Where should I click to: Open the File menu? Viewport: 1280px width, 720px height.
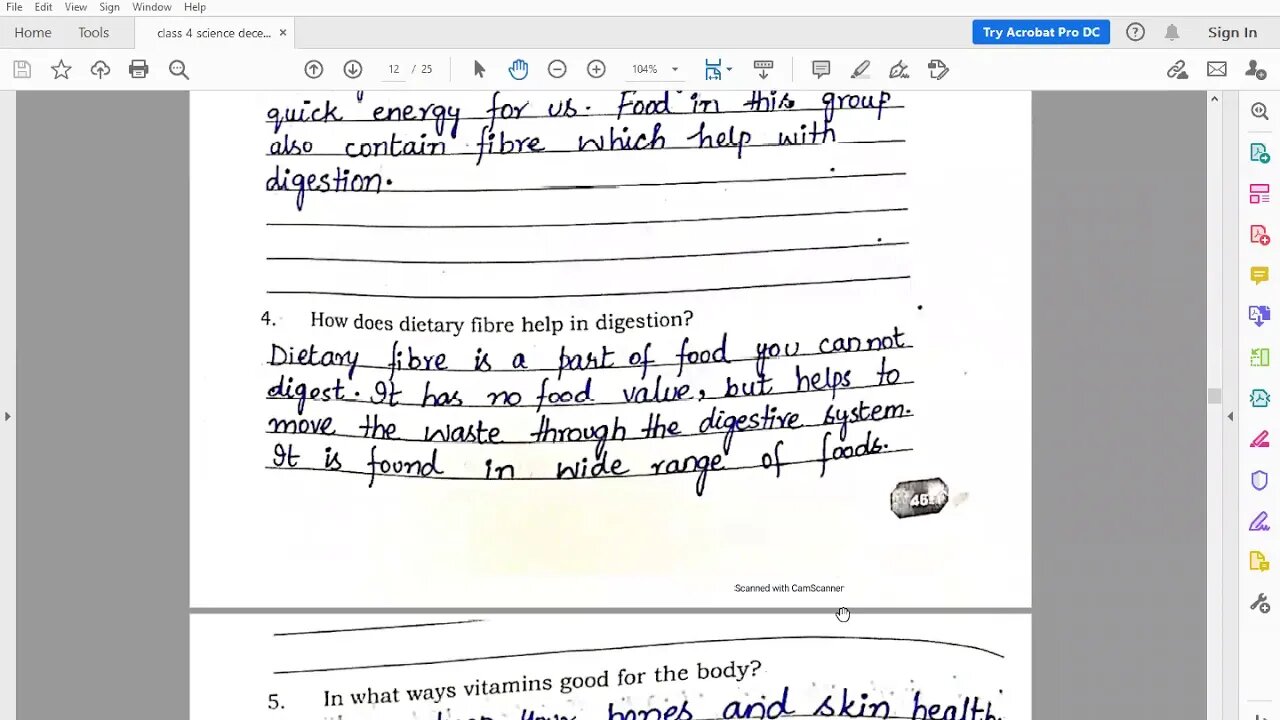point(14,7)
